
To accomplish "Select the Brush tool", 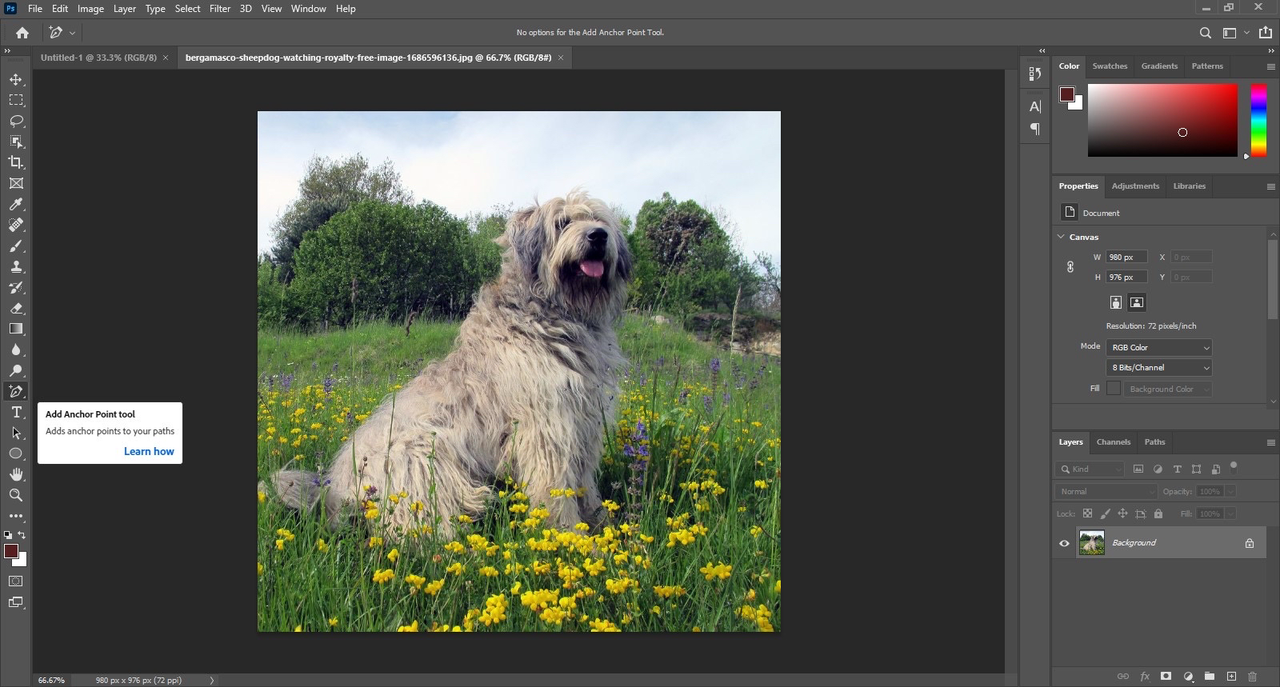I will (16, 246).
